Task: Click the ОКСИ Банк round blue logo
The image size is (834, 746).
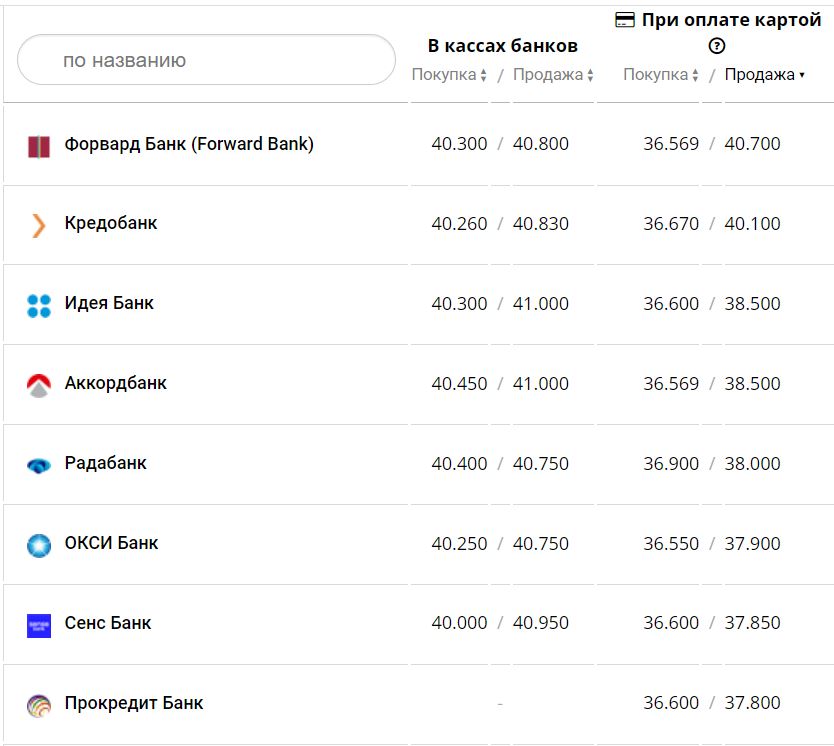Action: pyautogui.click(x=38, y=545)
